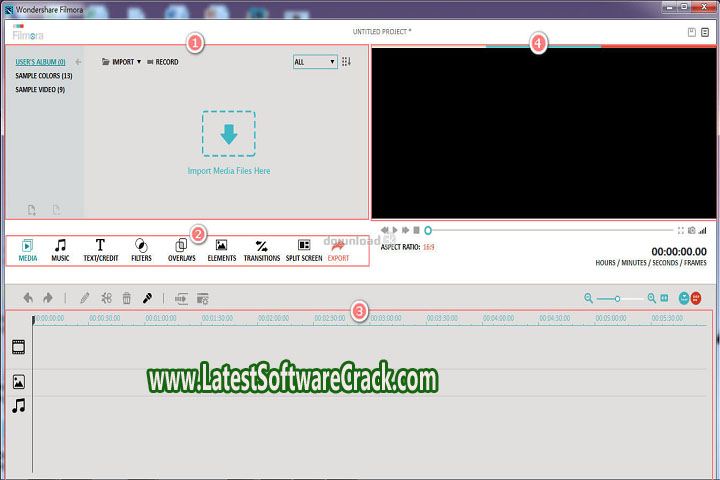Click the red round timeline button
The image size is (720, 480).
click(696, 298)
